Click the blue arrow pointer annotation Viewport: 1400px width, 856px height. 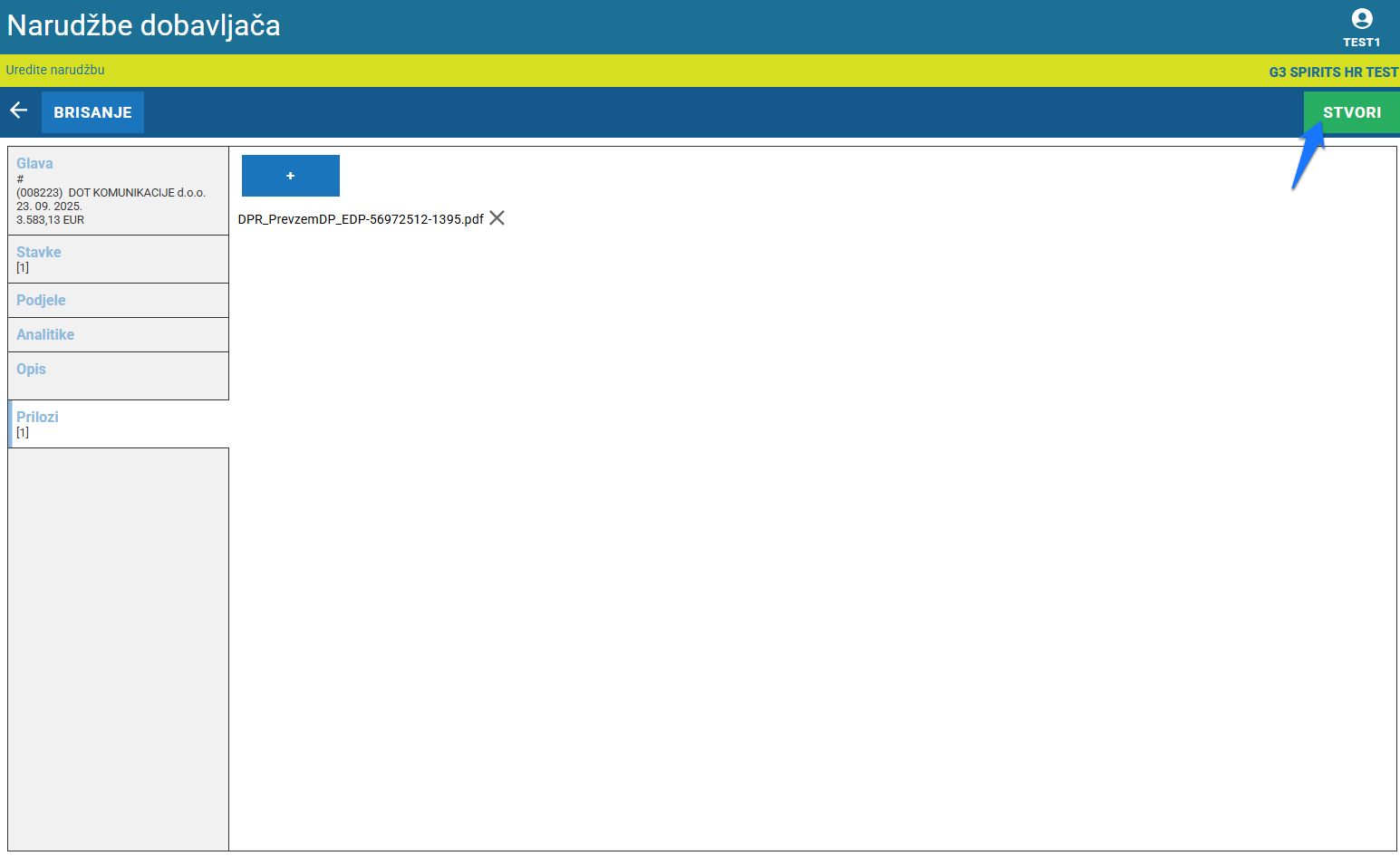point(1307,159)
